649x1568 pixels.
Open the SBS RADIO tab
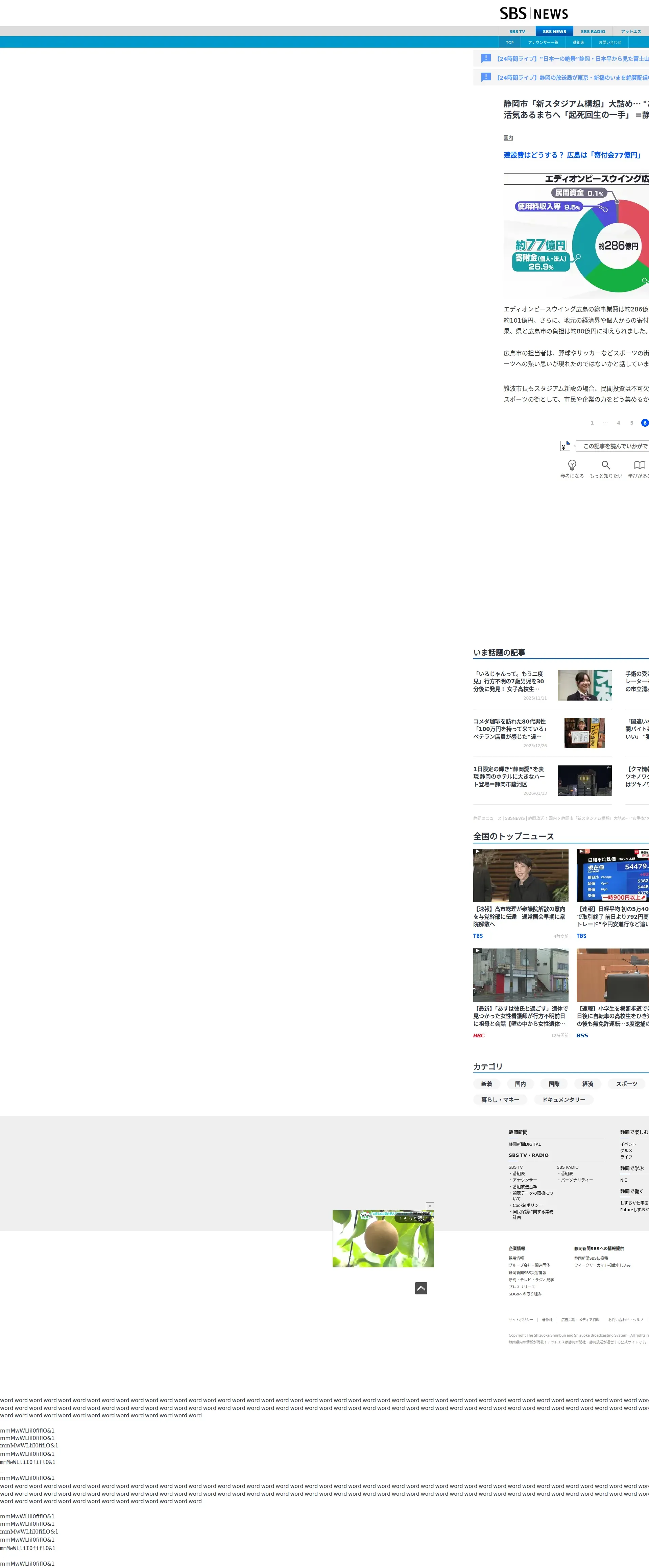592,32
